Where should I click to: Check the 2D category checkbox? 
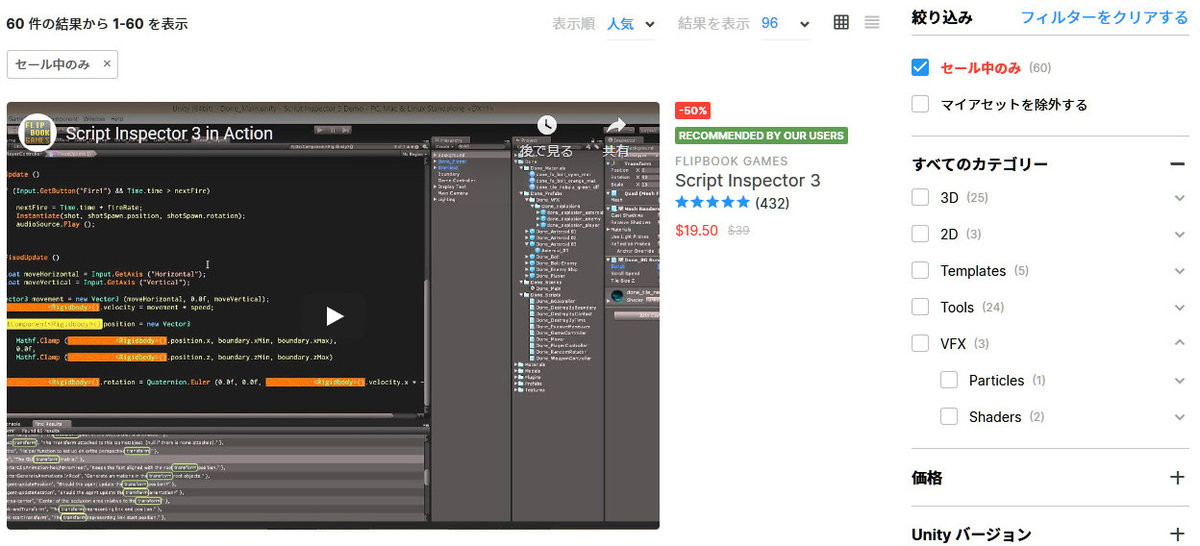pyautogui.click(x=921, y=234)
